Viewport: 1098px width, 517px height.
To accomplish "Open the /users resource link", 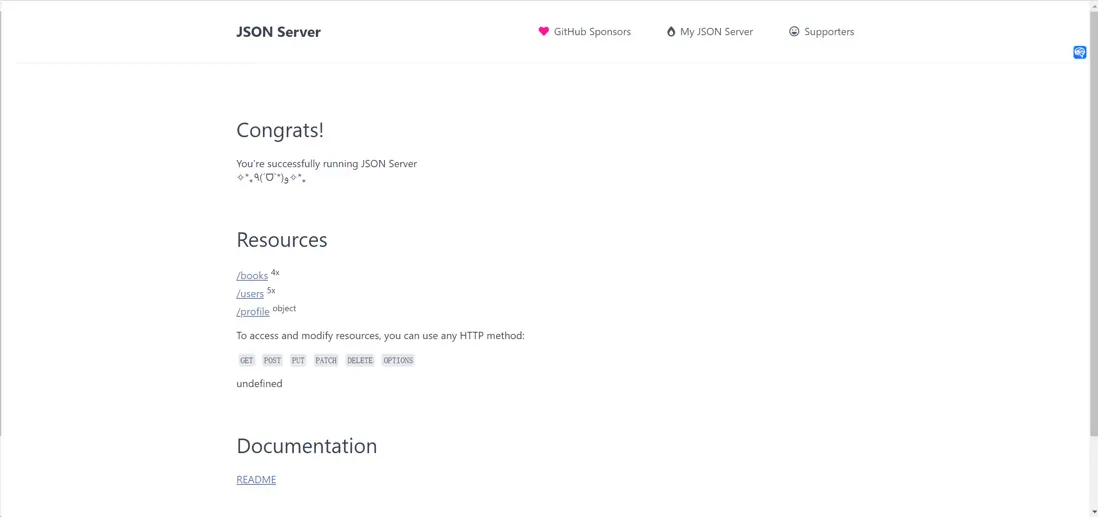I will (250, 294).
